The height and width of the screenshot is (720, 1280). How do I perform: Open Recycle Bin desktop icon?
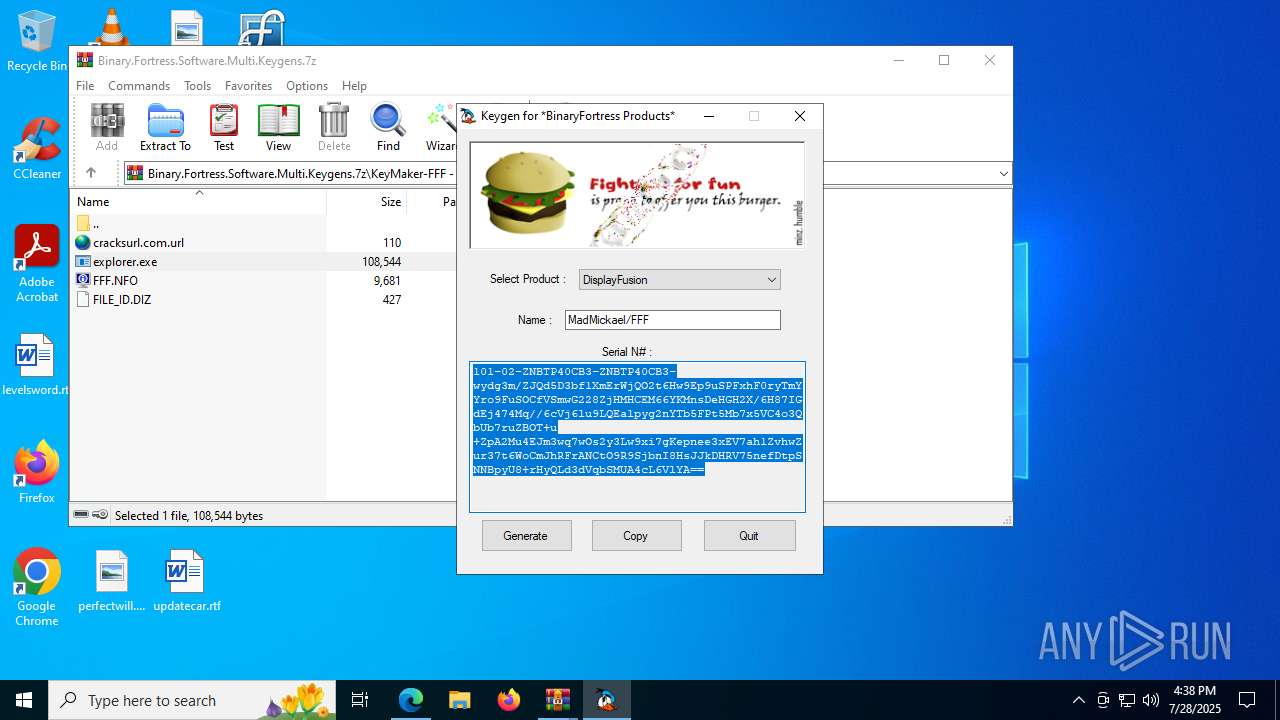pyautogui.click(x=36, y=40)
